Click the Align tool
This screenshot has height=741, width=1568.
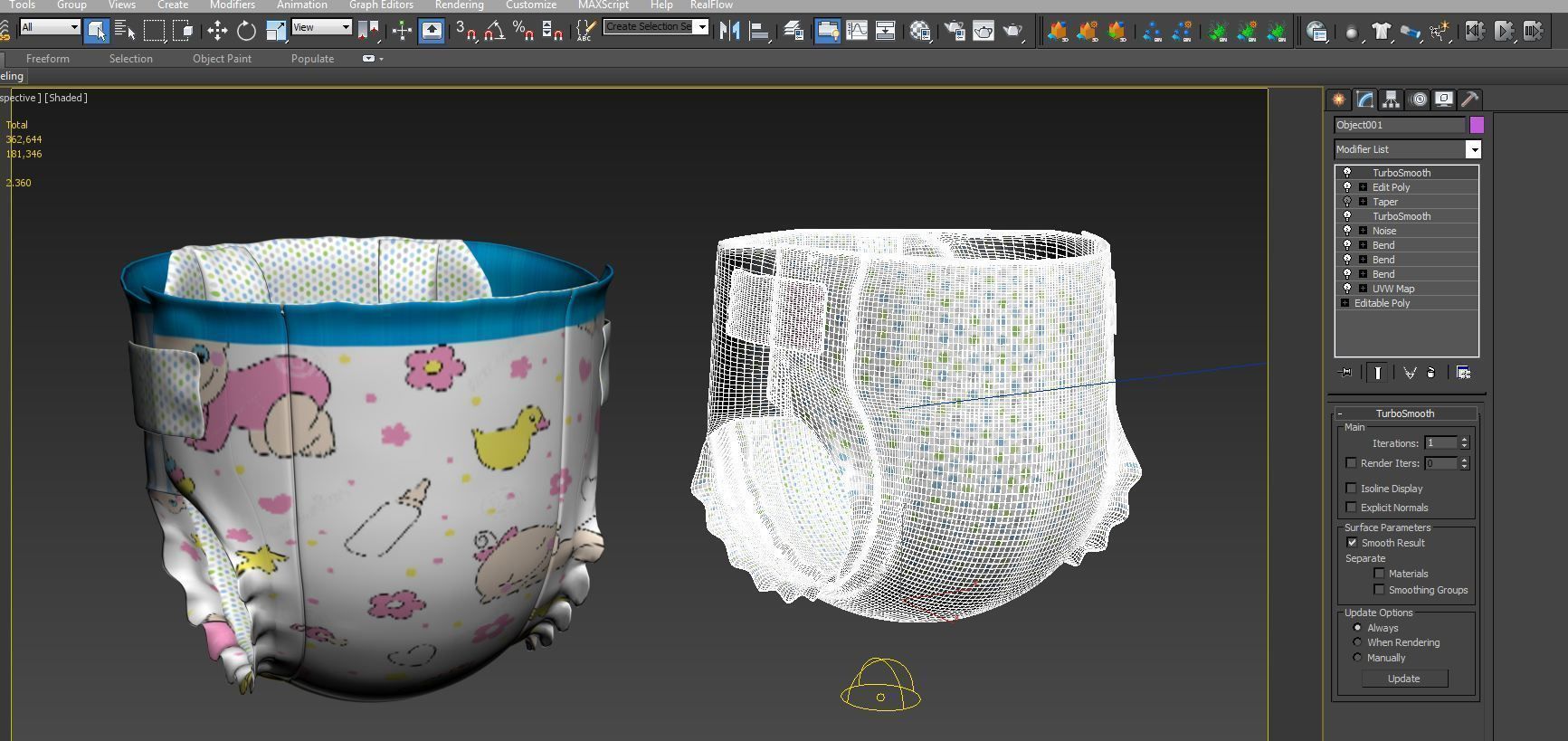pos(759,31)
